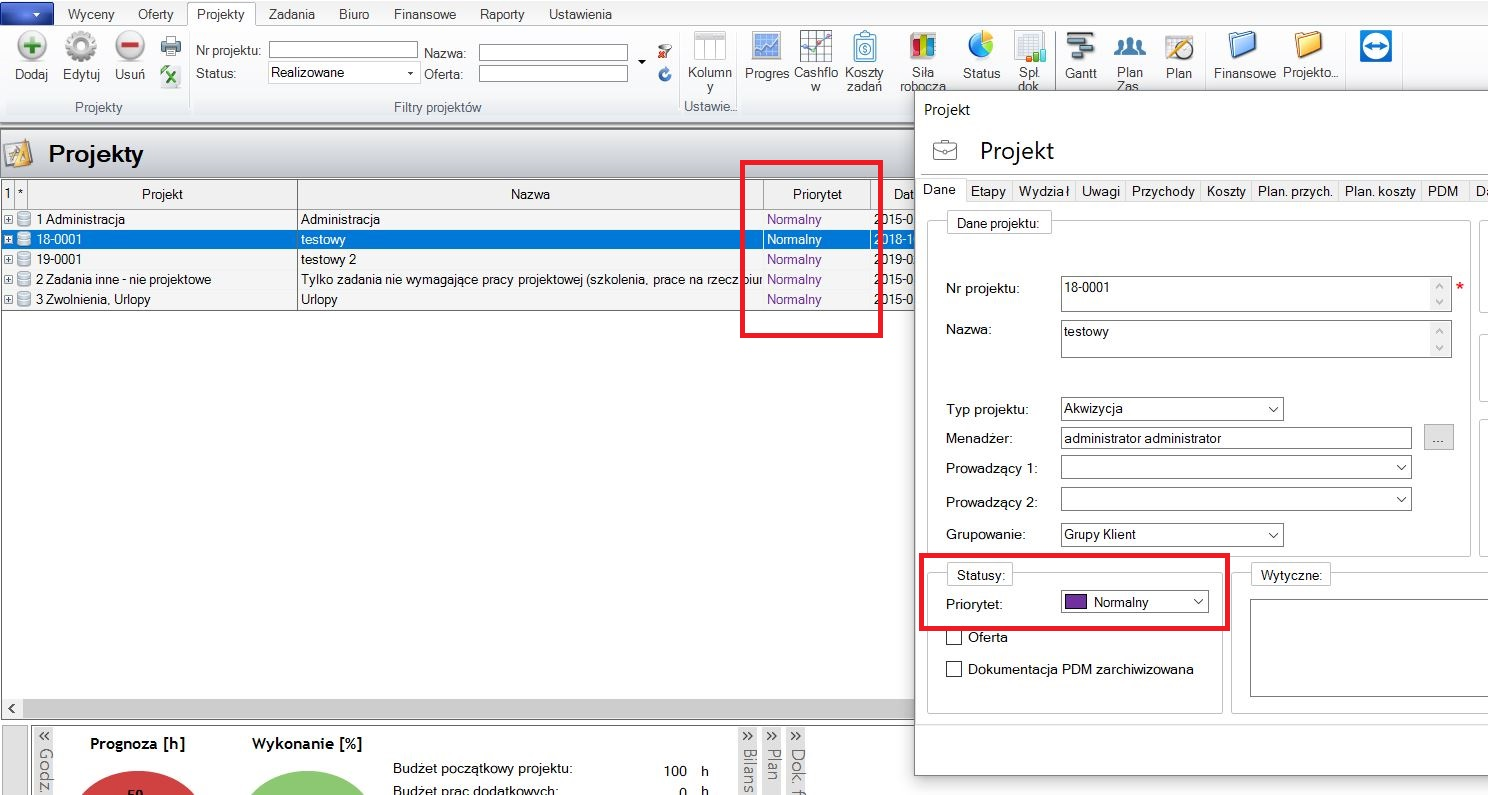
Task: Click the Nazwa filter input field
Action: (553, 52)
